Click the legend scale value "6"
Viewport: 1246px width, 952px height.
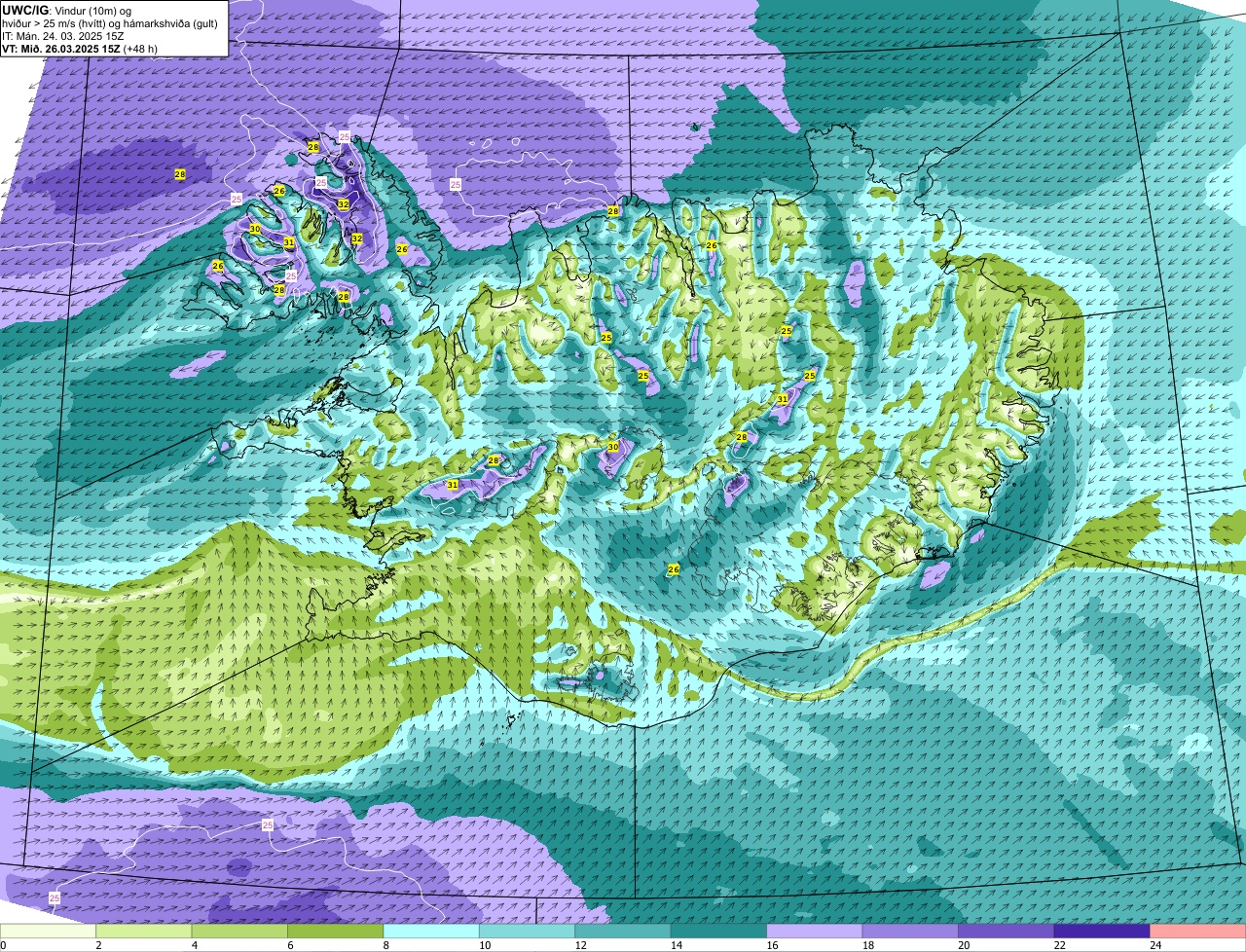pyautogui.click(x=288, y=945)
